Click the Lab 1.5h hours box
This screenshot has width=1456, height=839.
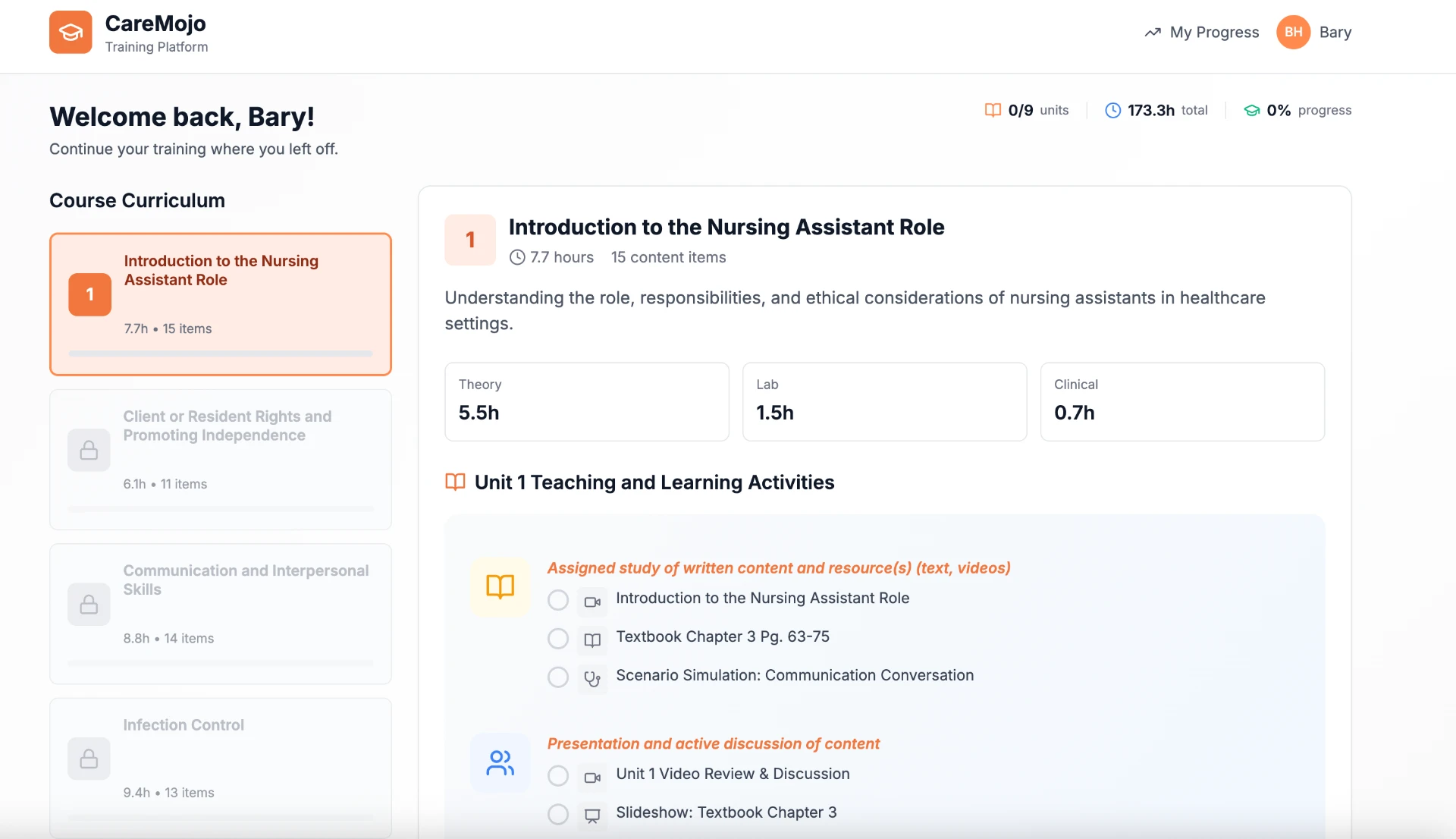pyautogui.click(x=884, y=401)
